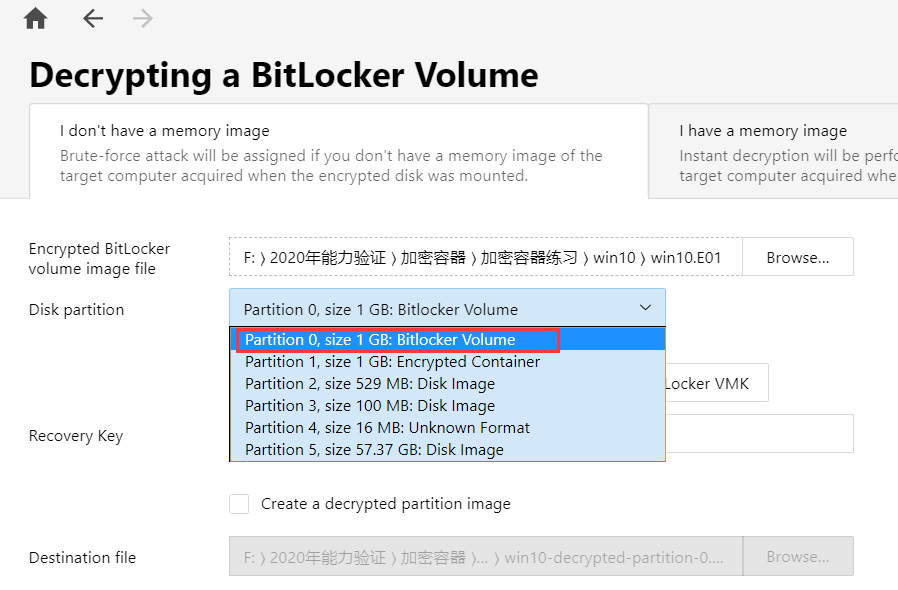The image size is (898, 590).
Task: Switch to "I don't have a memory image" tab
Action: (338, 151)
